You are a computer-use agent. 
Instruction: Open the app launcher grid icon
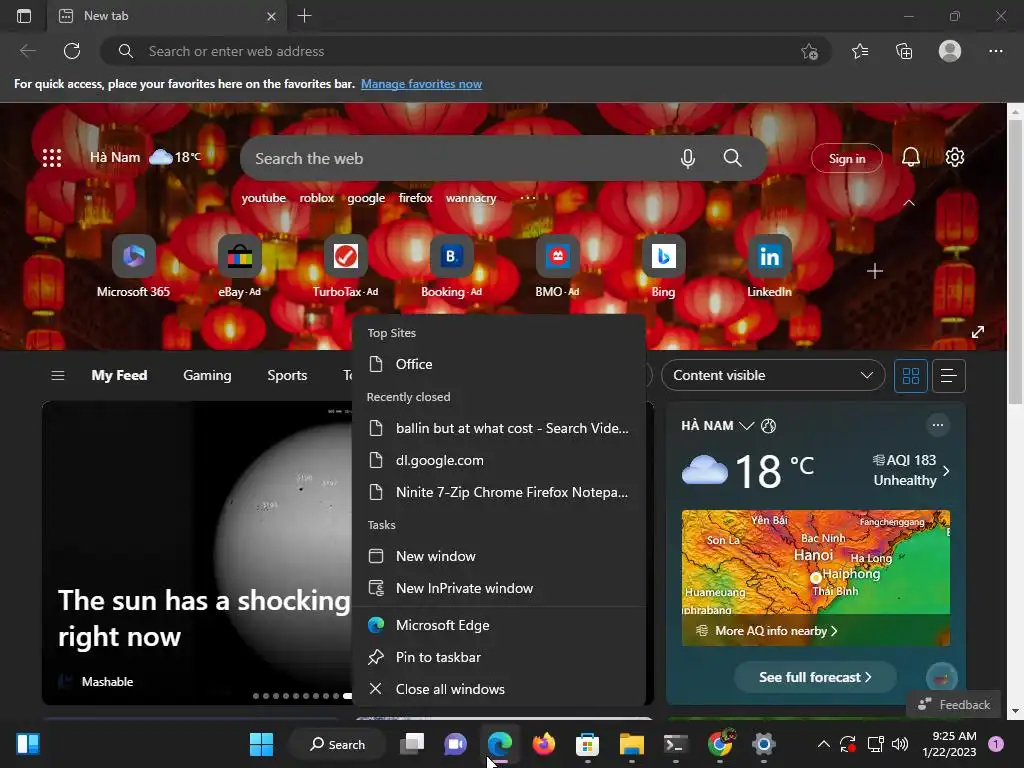tap(52, 157)
